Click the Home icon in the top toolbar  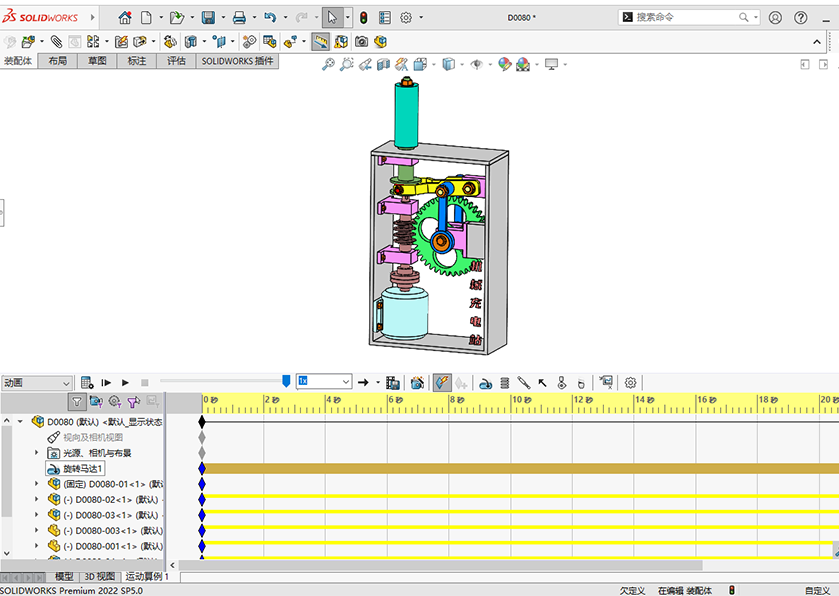125,18
